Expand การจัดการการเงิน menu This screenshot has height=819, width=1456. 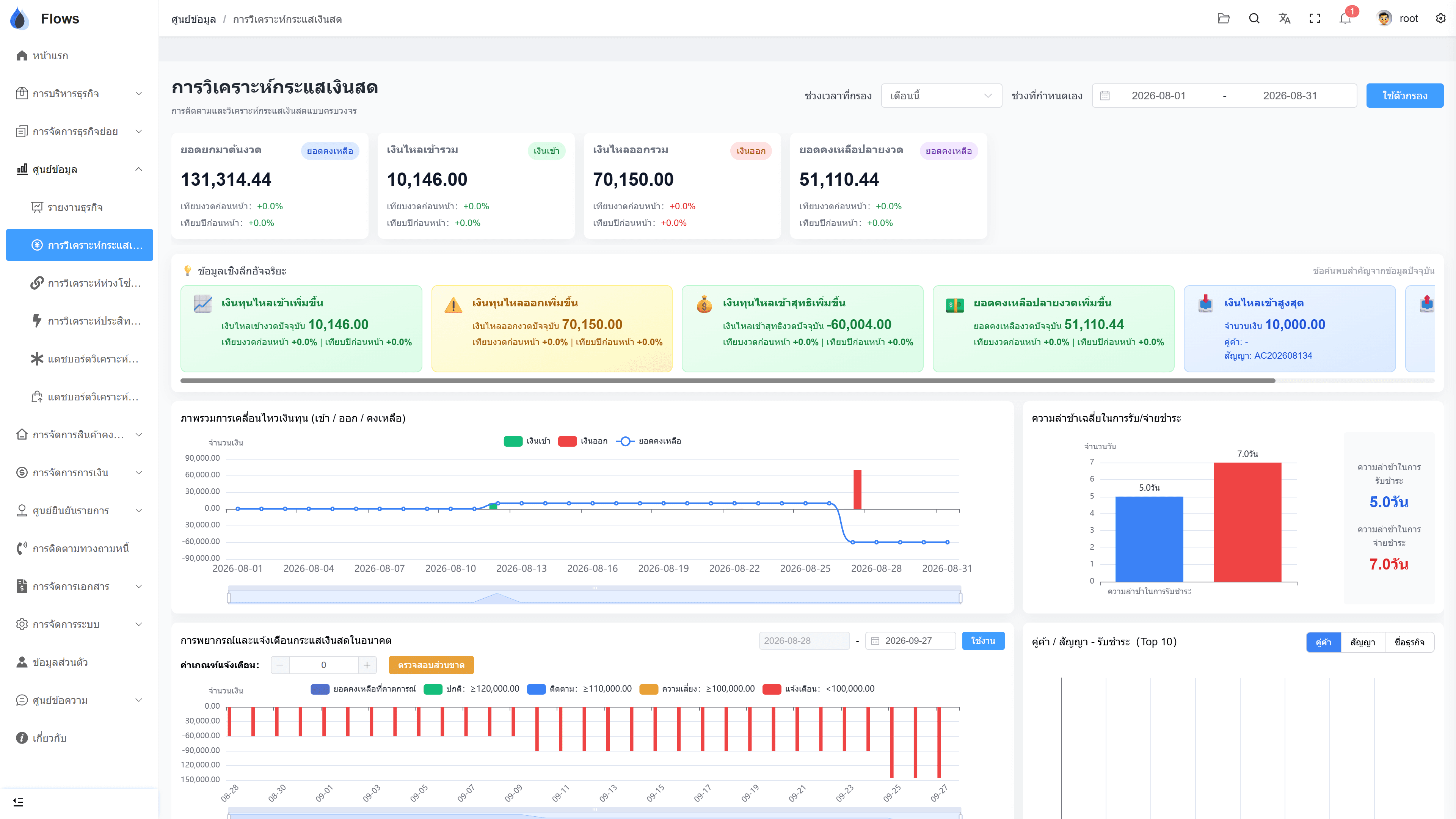click(79, 472)
